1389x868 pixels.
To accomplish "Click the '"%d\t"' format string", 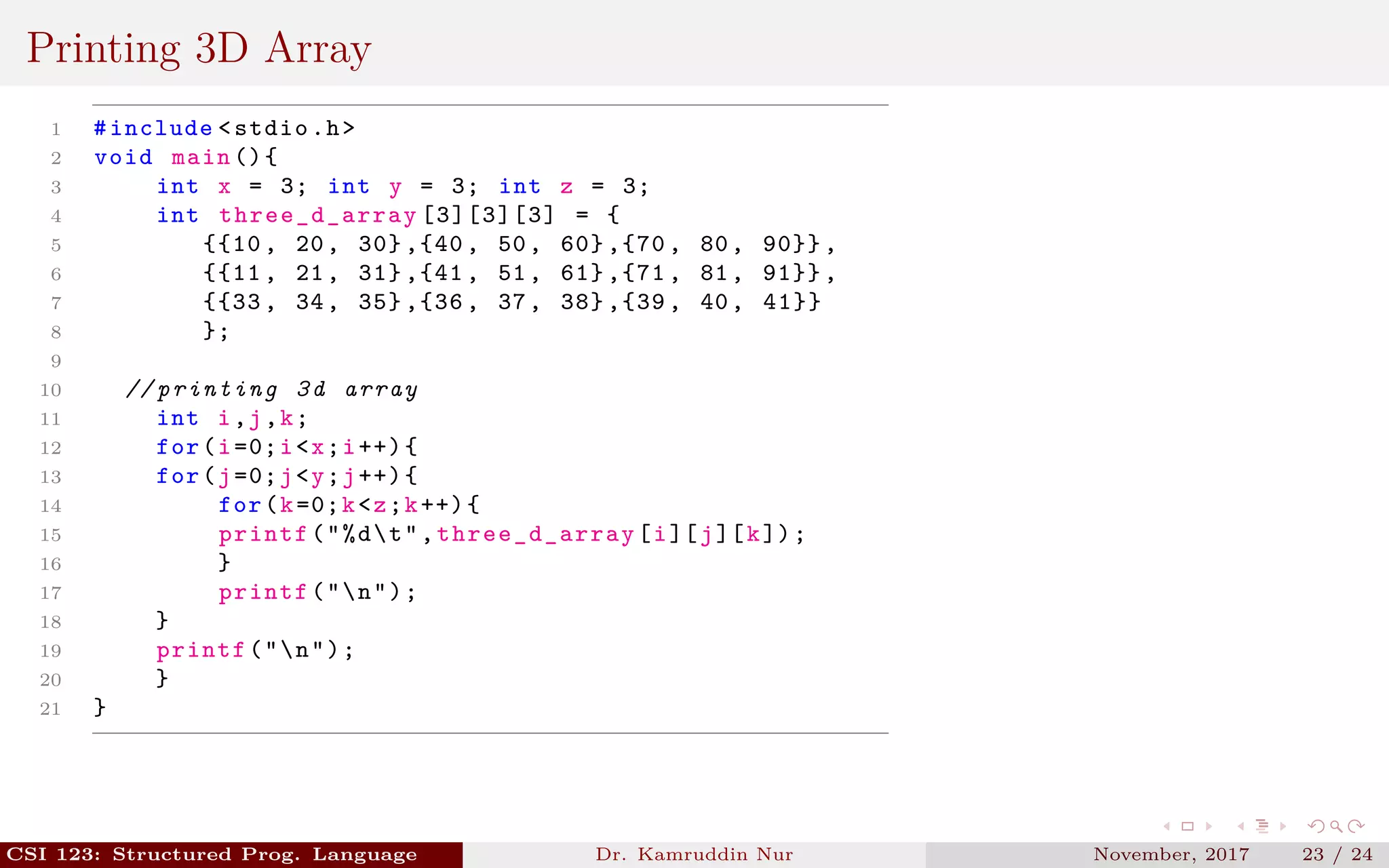I will point(372,534).
